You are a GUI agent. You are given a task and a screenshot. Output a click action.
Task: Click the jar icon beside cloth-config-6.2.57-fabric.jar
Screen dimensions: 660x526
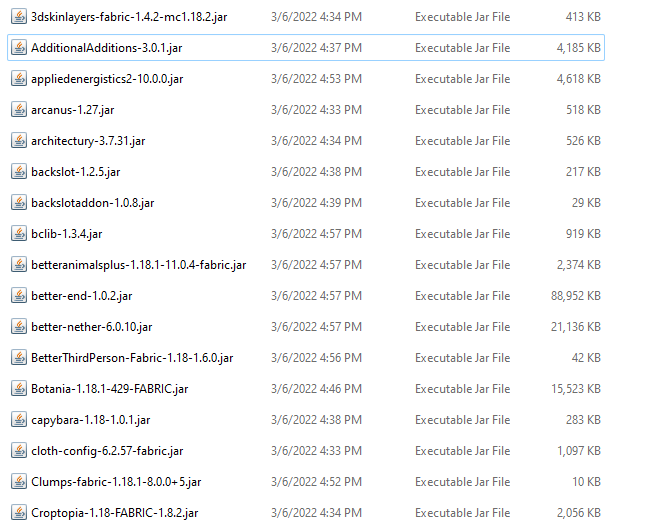(19, 451)
